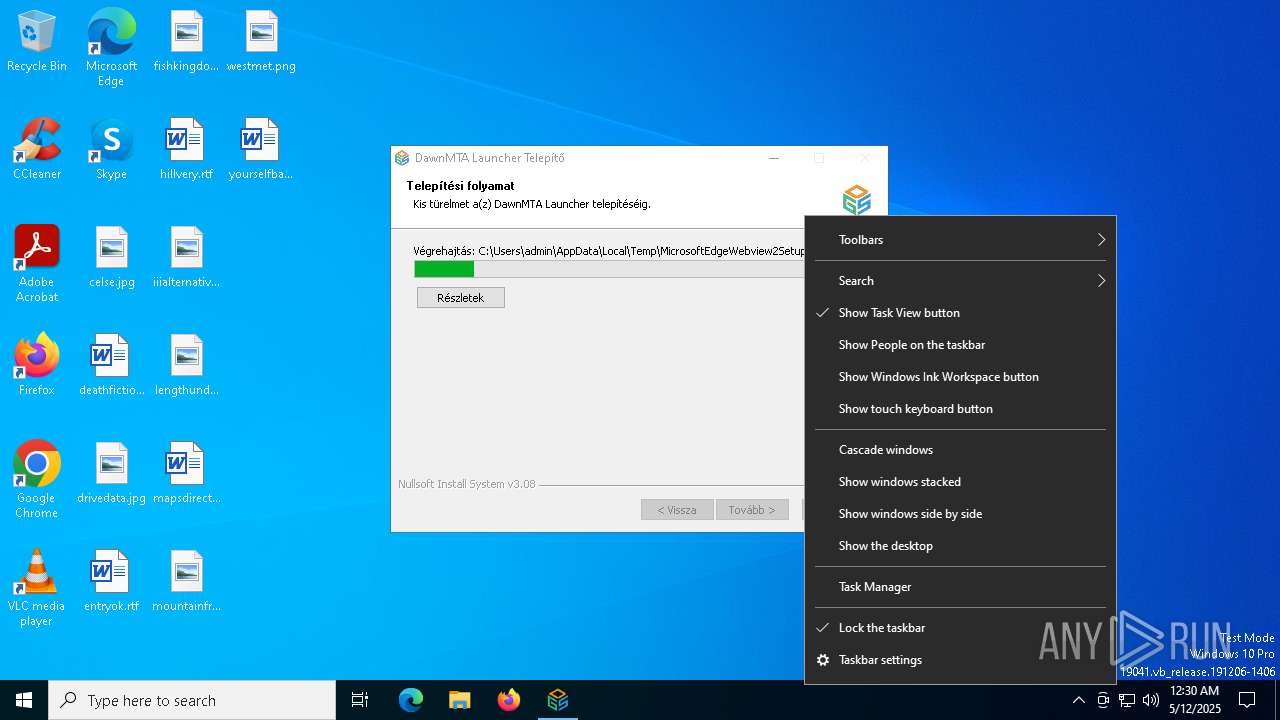Open Task Manager from context menu

click(960, 587)
